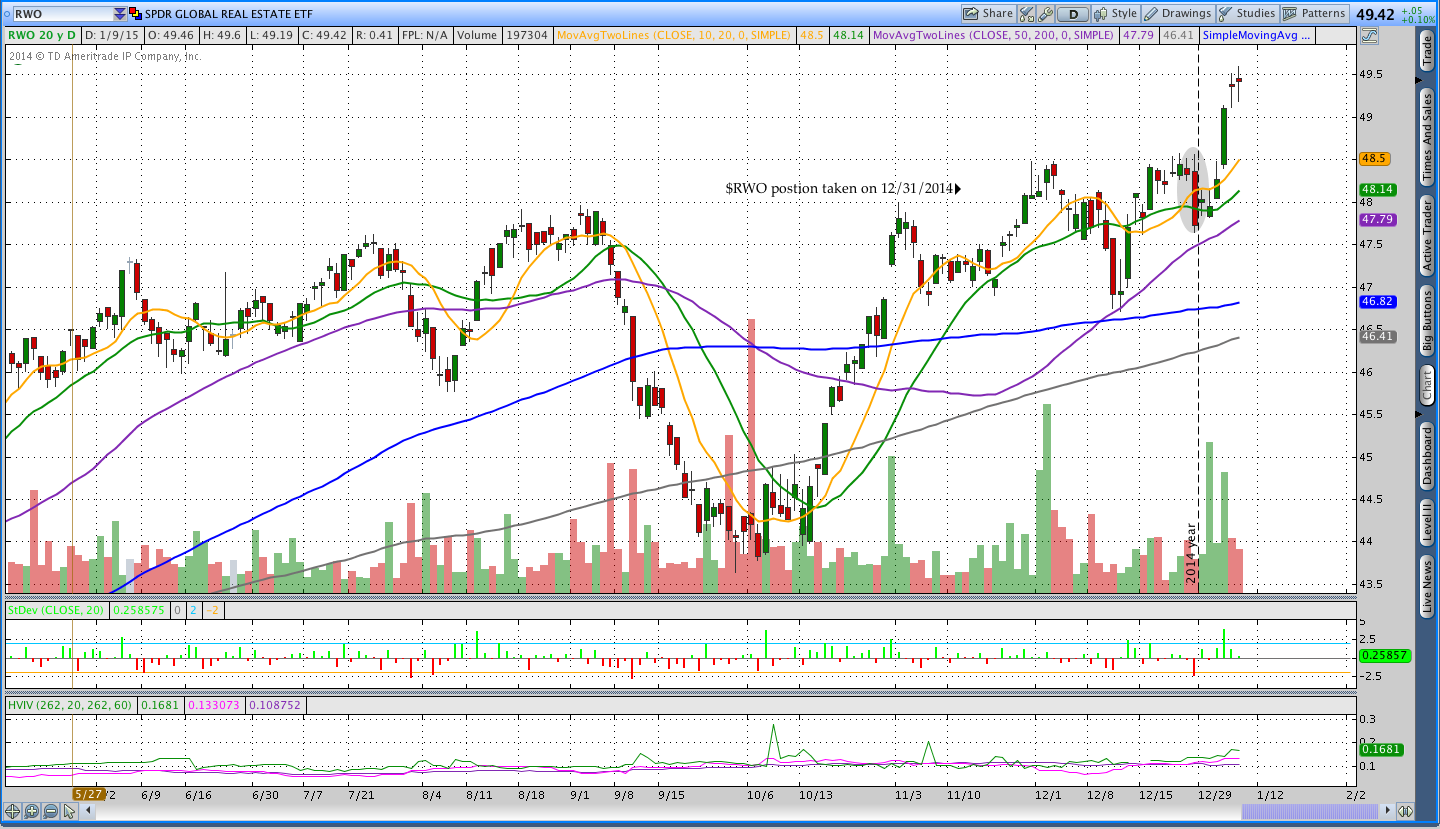Click the gray 46.41 price bubble on axis
1440x829 pixels.
[x=1376, y=336]
